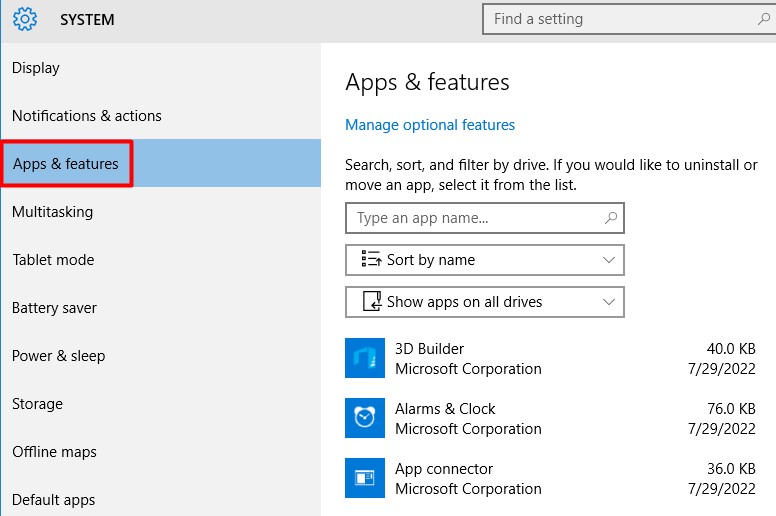776x516 pixels.
Task: Select the 3D Builder entry name
Action: (430, 349)
